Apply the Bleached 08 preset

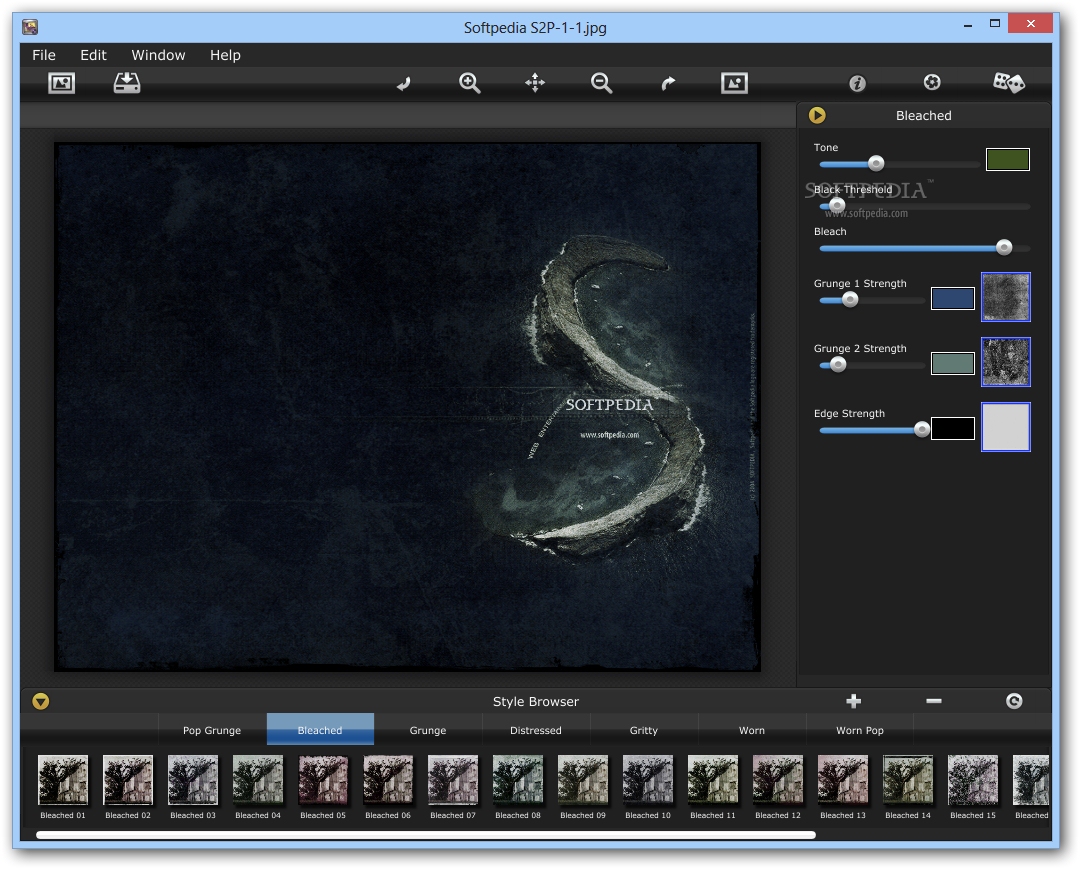coord(518,780)
